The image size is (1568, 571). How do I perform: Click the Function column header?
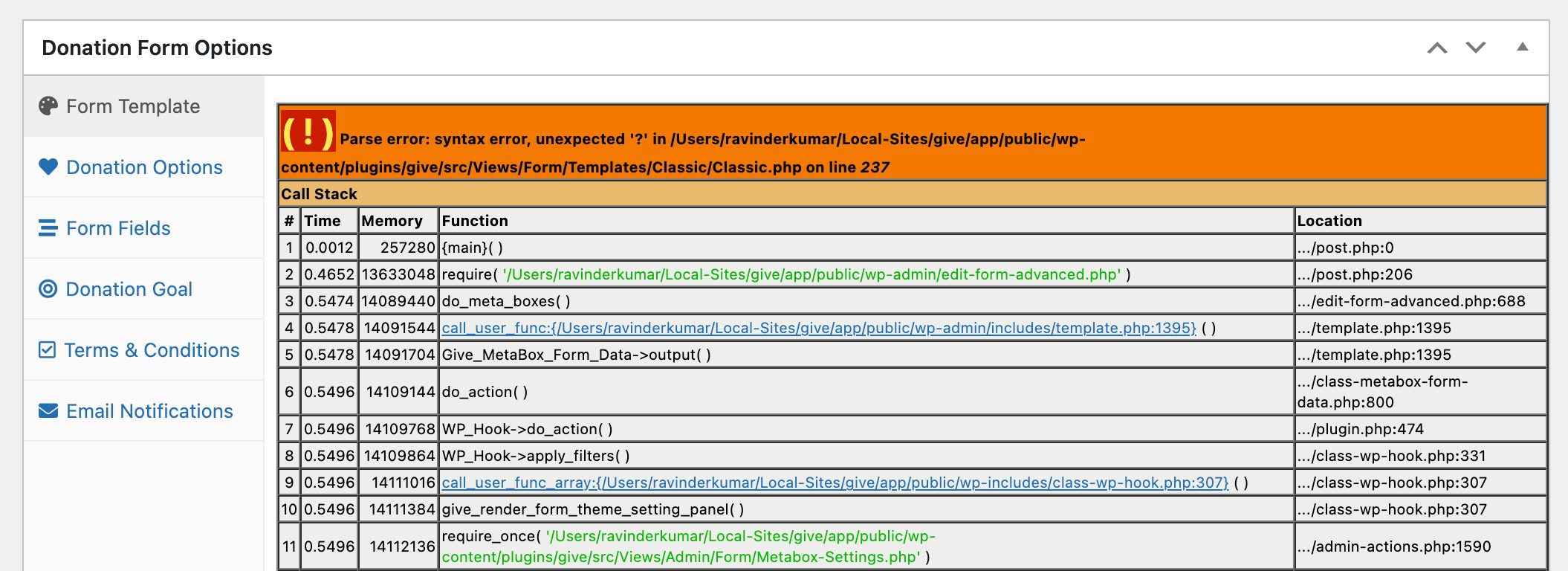pyautogui.click(x=866, y=221)
